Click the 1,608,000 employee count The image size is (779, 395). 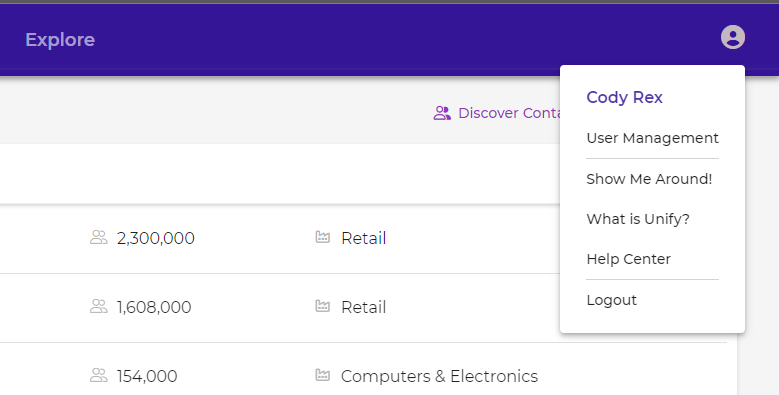click(x=154, y=307)
